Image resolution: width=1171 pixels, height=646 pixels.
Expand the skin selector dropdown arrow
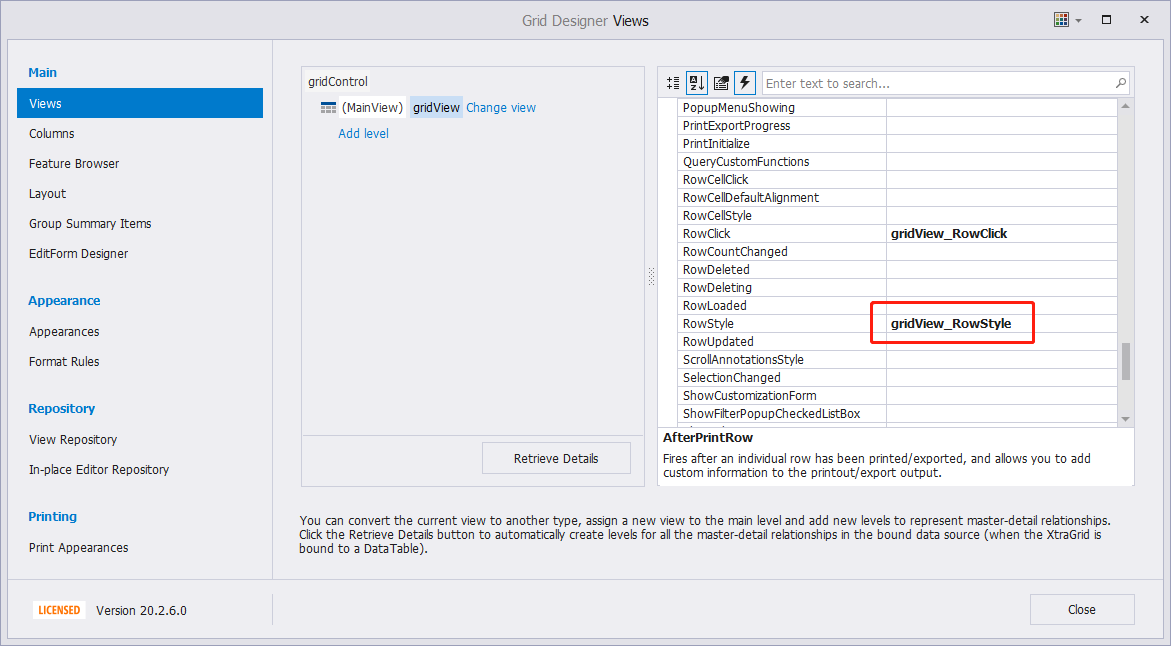[1079, 21]
